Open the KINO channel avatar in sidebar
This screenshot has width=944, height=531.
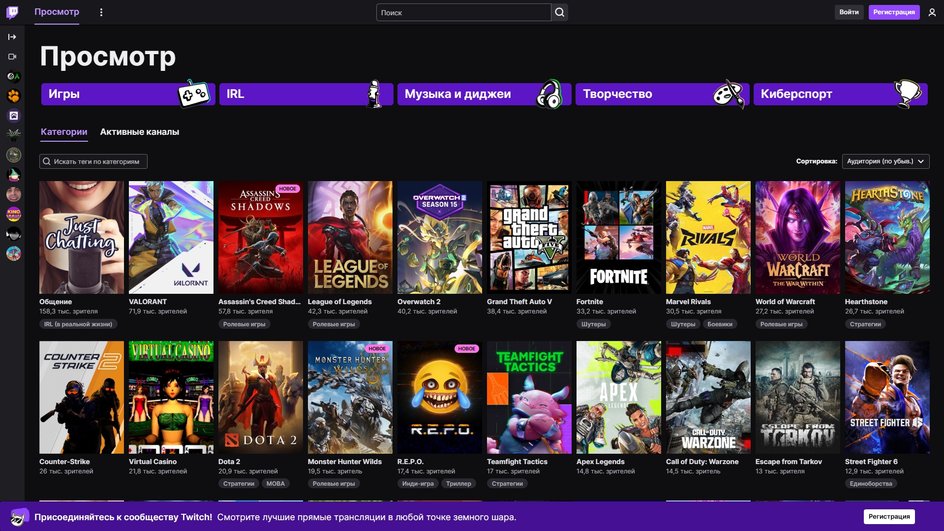[13, 214]
